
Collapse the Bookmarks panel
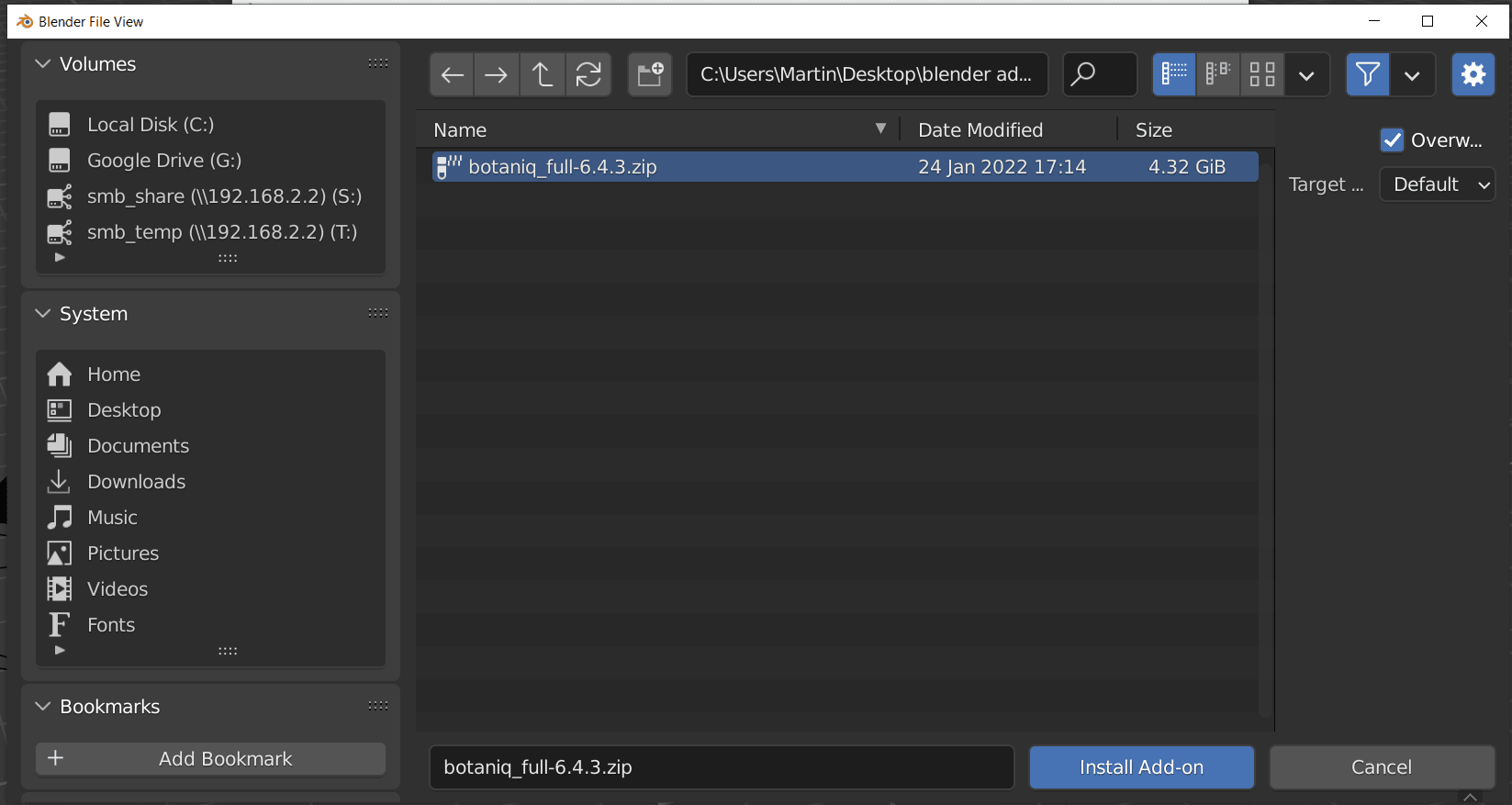coord(43,707)
